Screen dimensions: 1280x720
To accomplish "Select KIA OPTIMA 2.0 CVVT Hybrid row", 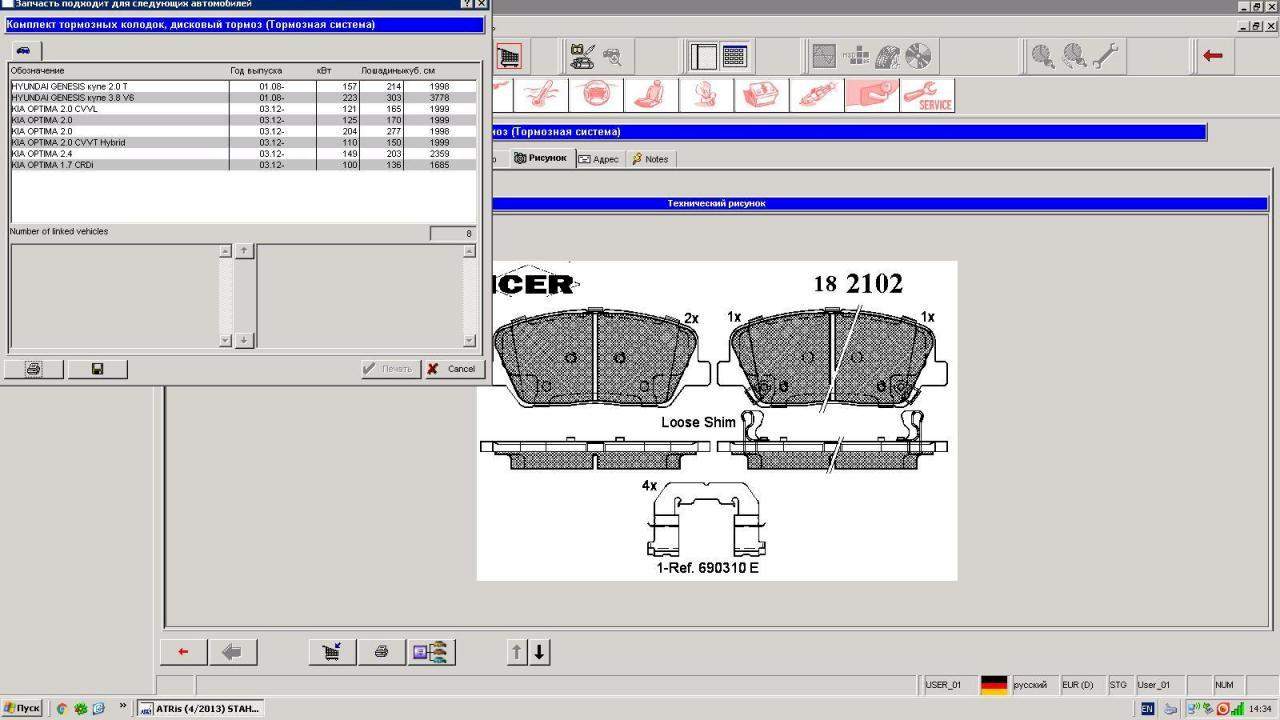I will (242, 142).
